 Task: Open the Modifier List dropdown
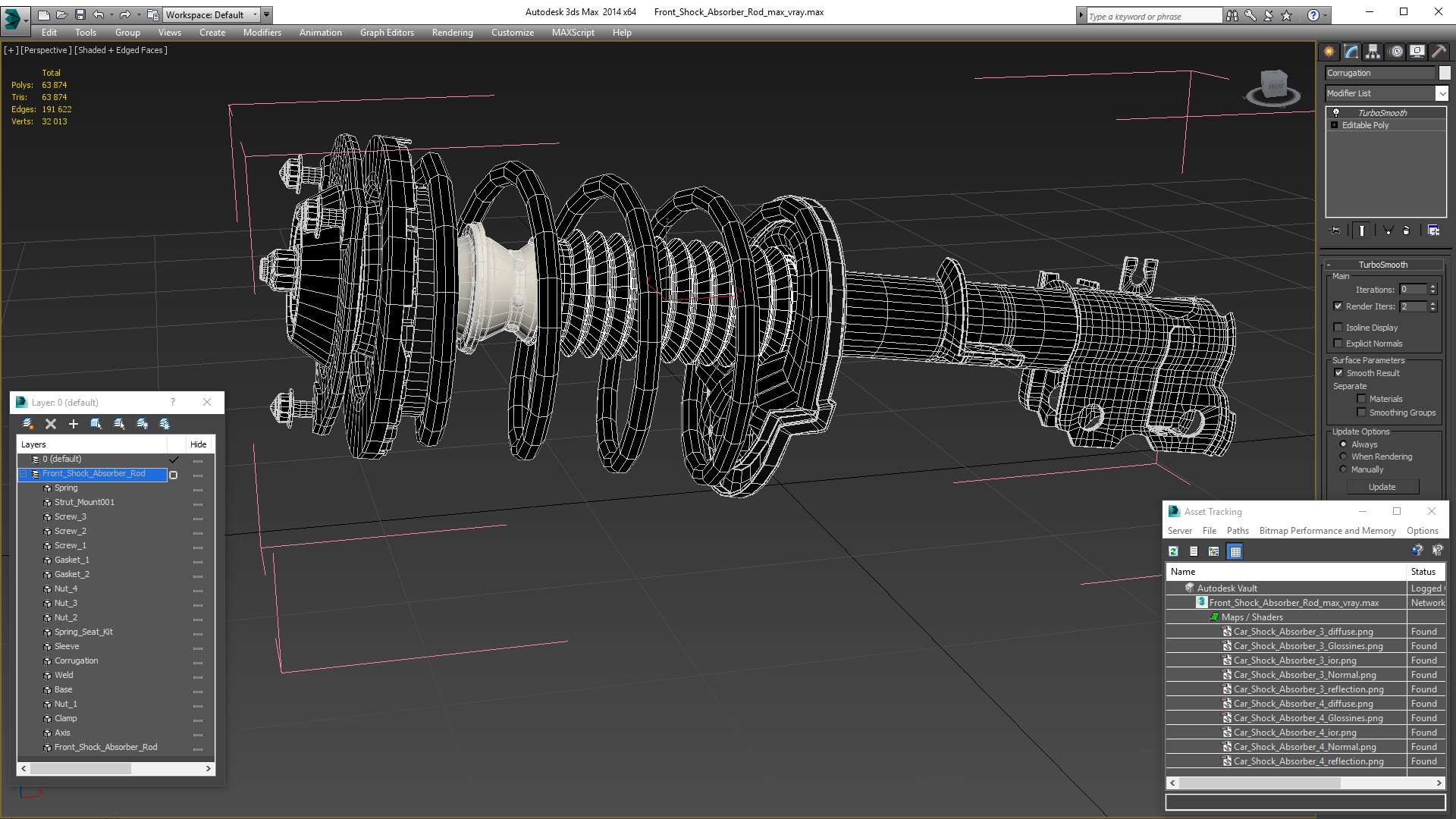click(1442, 93)
